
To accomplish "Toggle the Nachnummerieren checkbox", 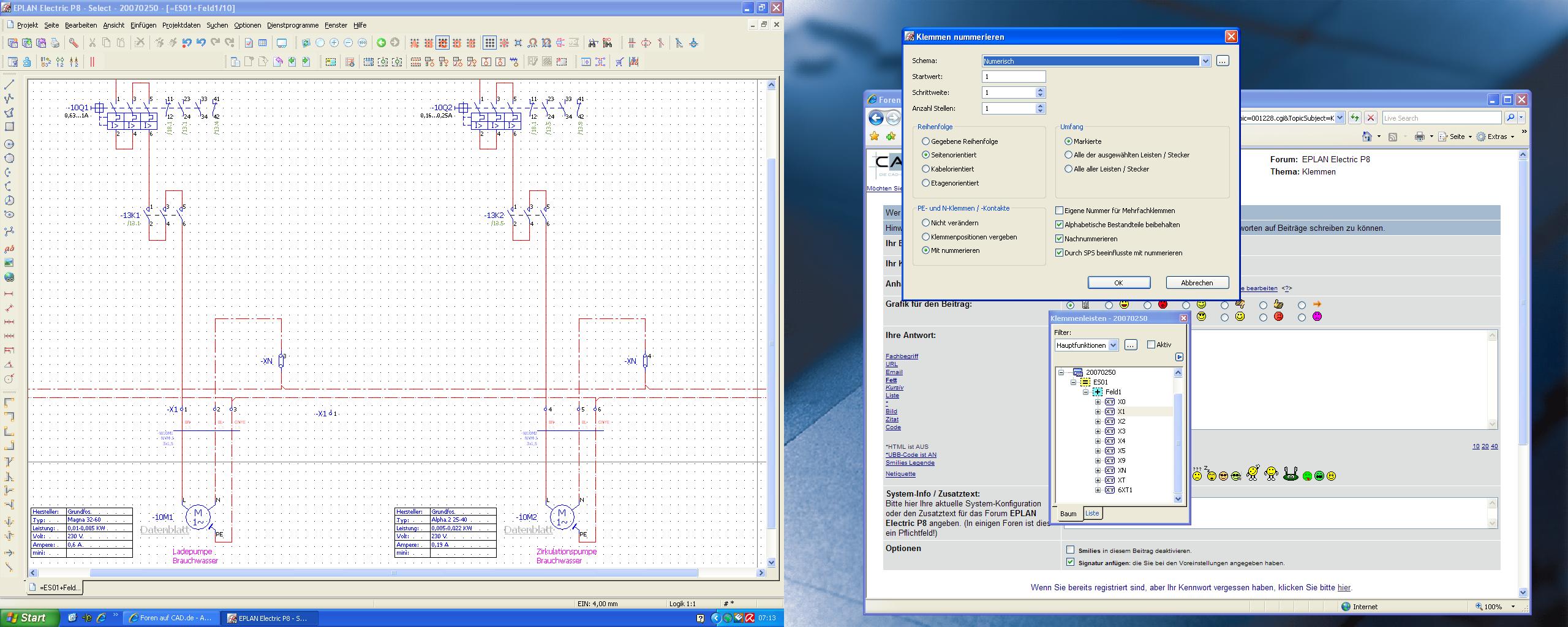I will pos(1059,239).
